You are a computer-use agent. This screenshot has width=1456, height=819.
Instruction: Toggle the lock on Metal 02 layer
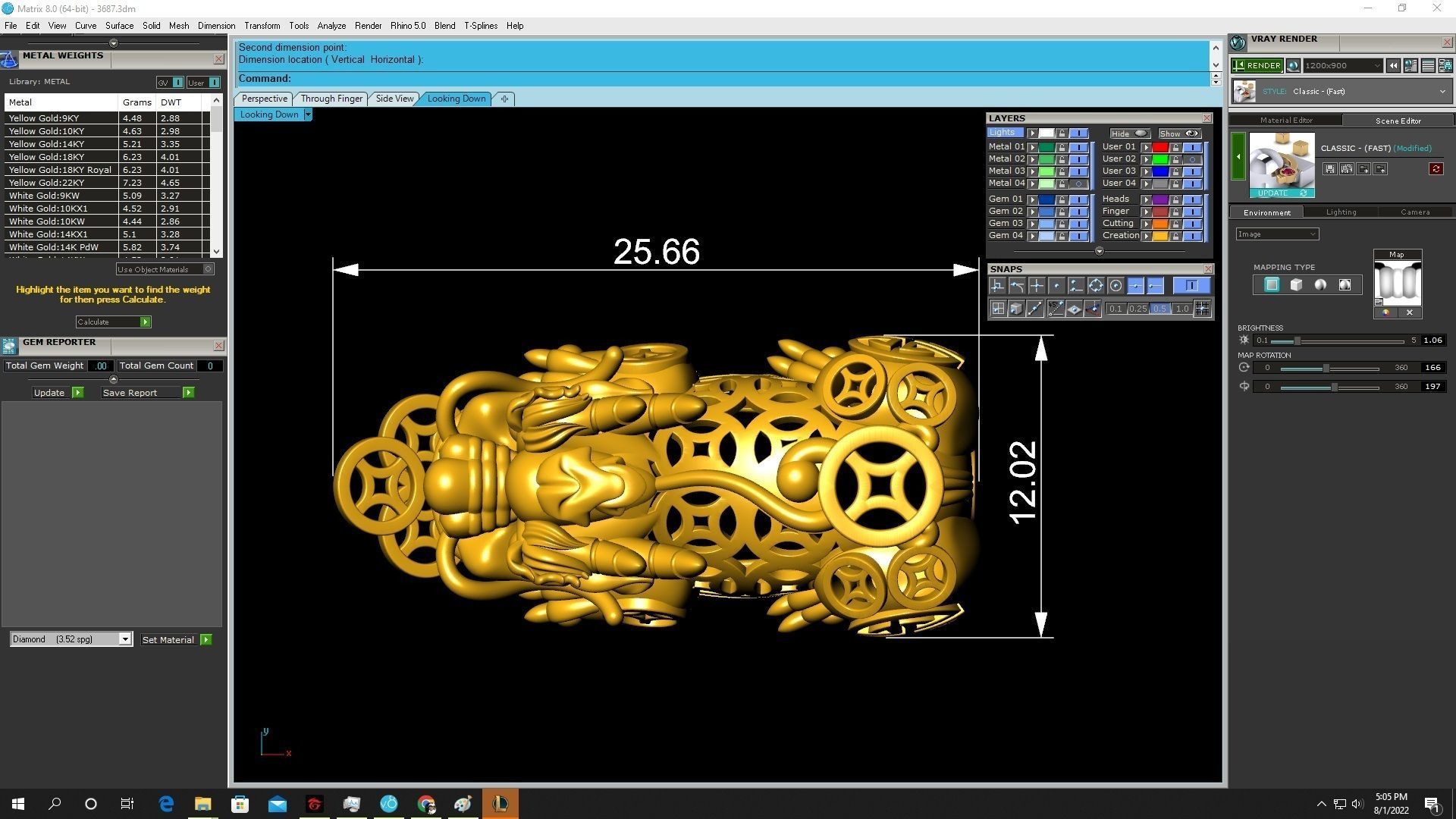[x=1062, y=159]
